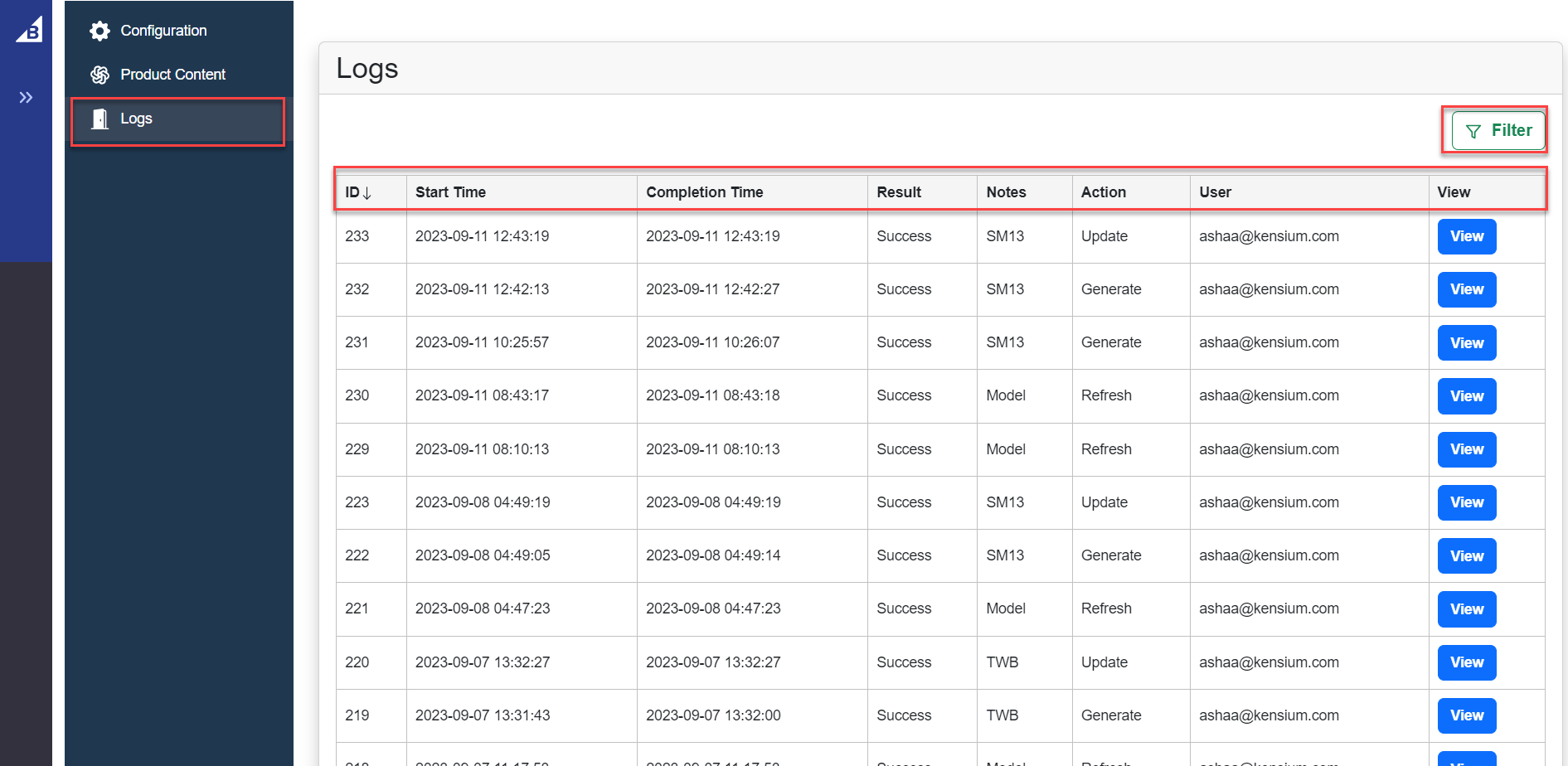Click ashaa@kensium.com in the top row

pyautogui.click(x=1269, y=236)
